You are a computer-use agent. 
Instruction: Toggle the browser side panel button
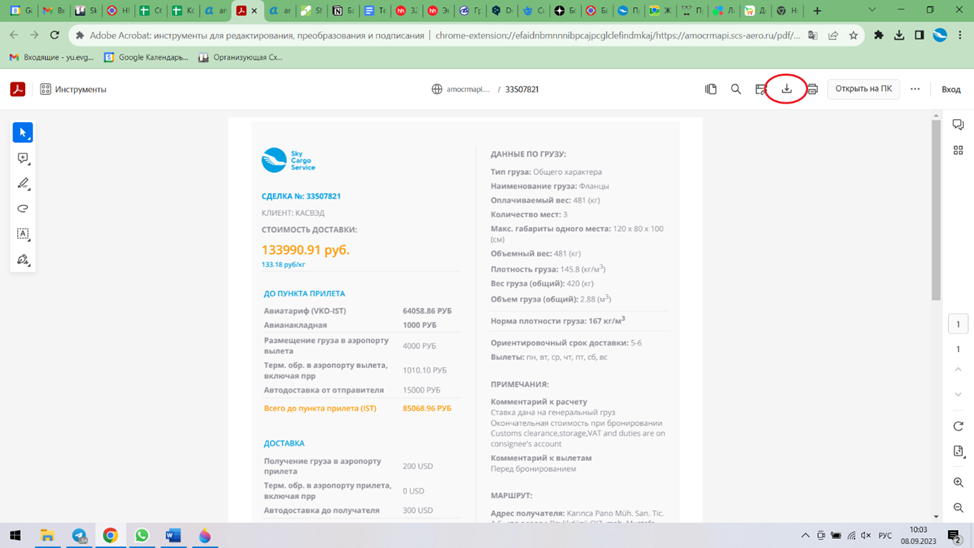tap(919, 35)
